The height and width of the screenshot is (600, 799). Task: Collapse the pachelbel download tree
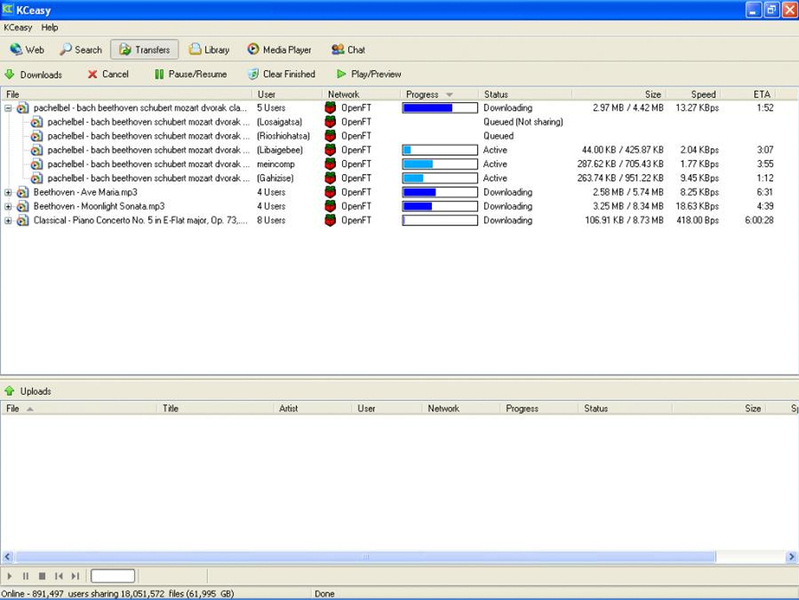click(8, 108)
